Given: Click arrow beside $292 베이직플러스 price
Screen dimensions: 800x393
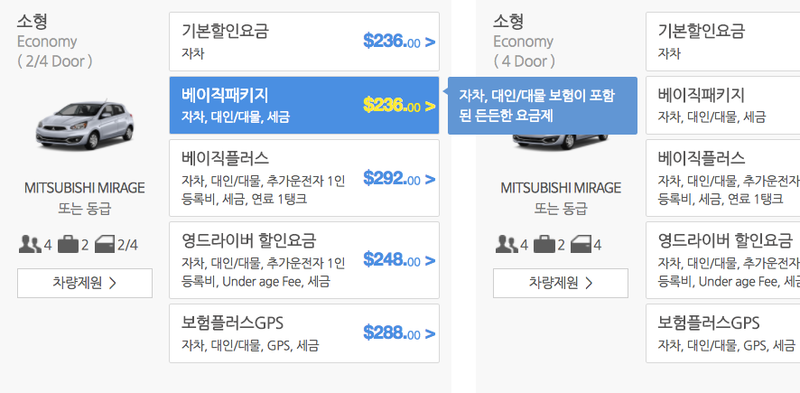Looking at the screenshot, I should click(430, 179).
